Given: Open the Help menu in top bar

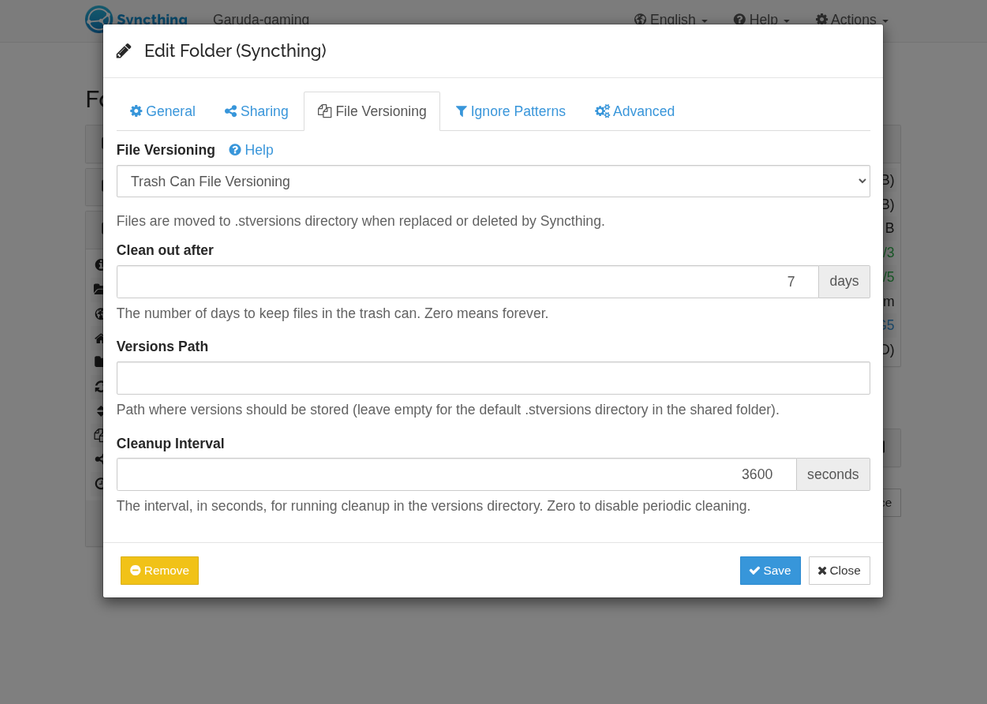Looking at the screenshot, I should pos(761,20).
